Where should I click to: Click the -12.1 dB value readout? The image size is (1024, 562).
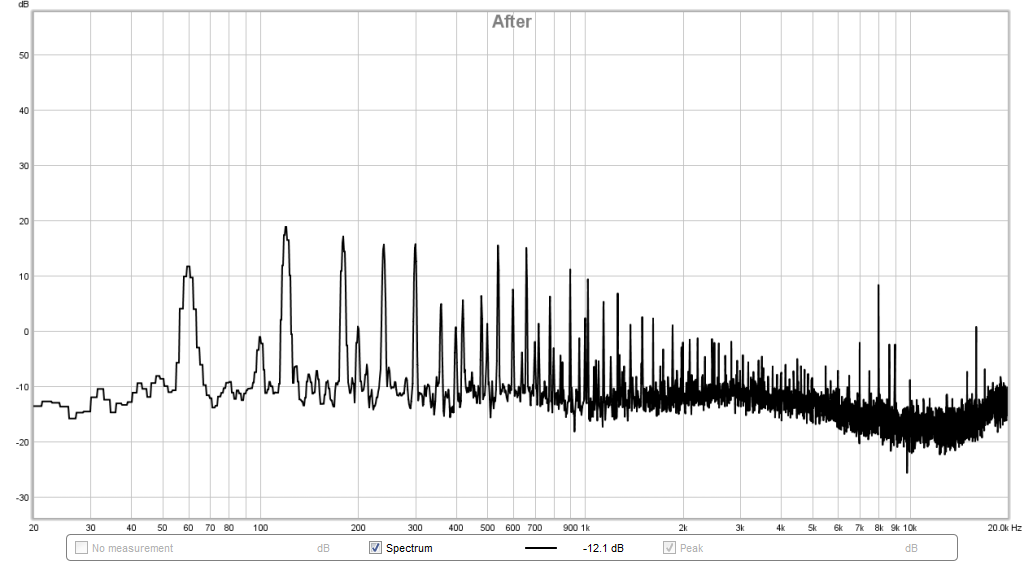pyautogui.click(x=603, y=548)
